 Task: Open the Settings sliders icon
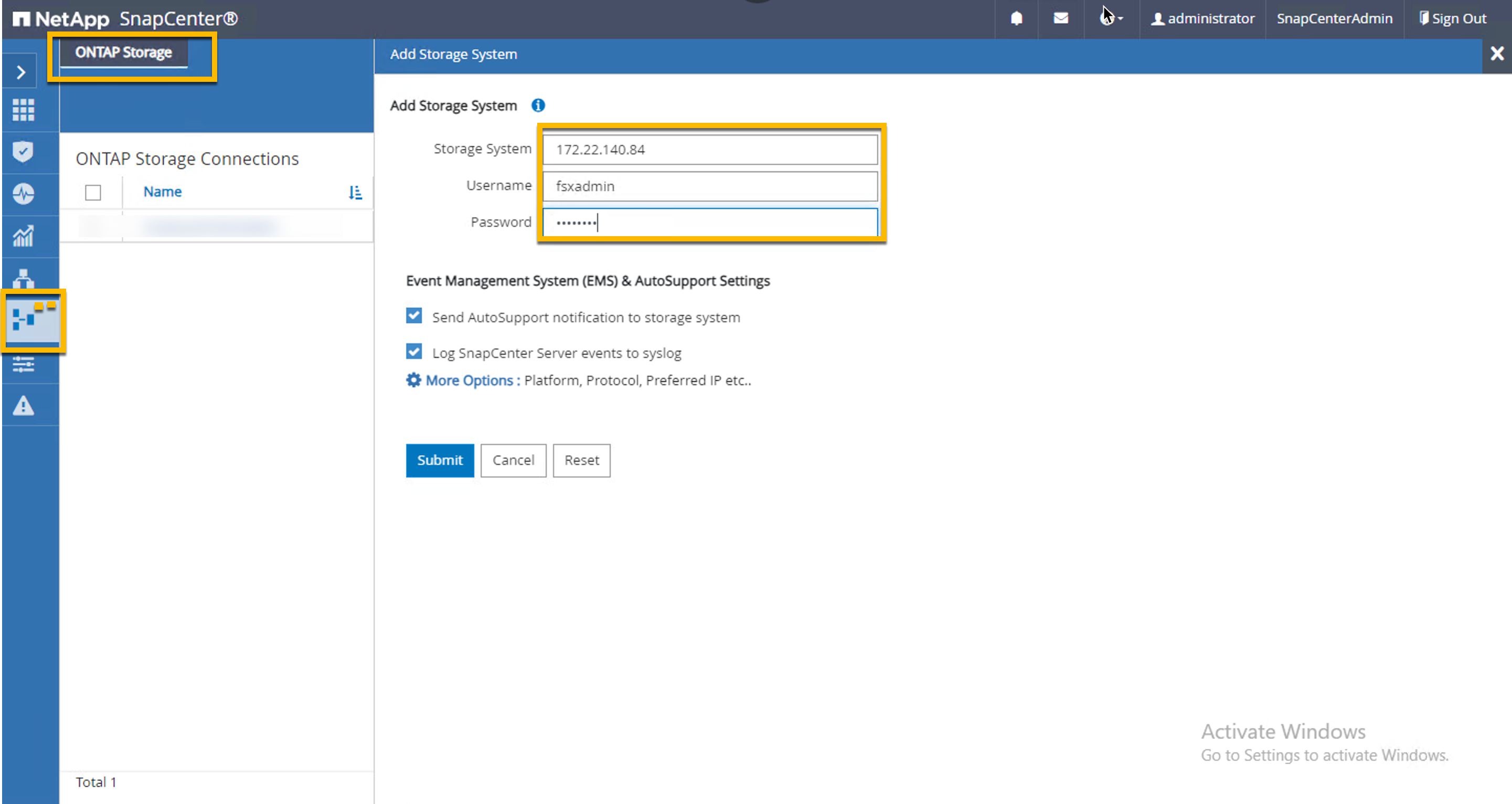coord(23,364)
